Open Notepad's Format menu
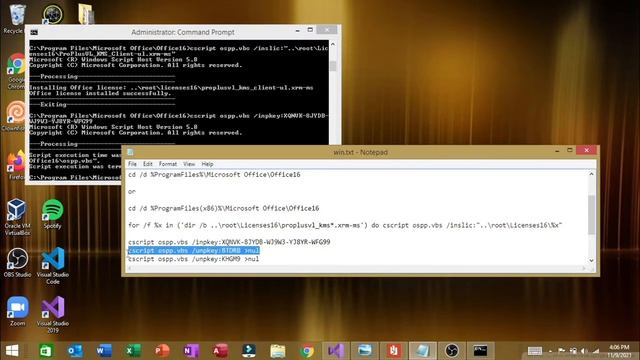 click(168, 164)
